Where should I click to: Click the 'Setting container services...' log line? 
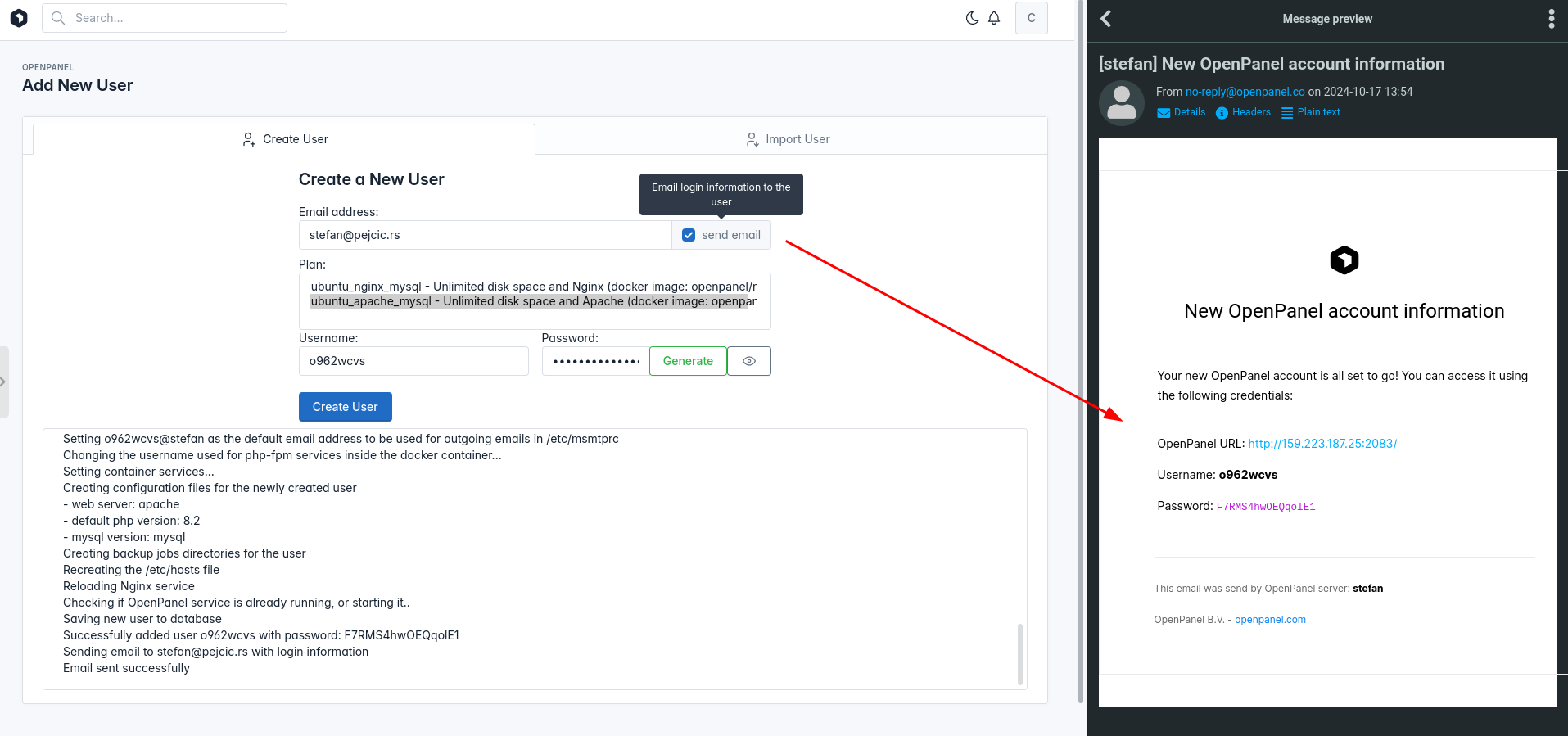tap(138, 472)
